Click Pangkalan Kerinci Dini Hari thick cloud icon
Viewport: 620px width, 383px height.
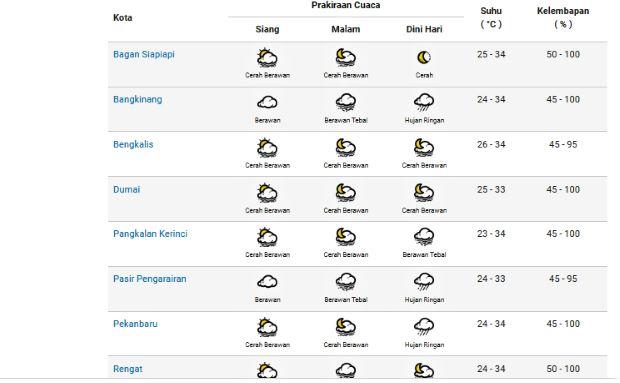[x=424, y=237]
